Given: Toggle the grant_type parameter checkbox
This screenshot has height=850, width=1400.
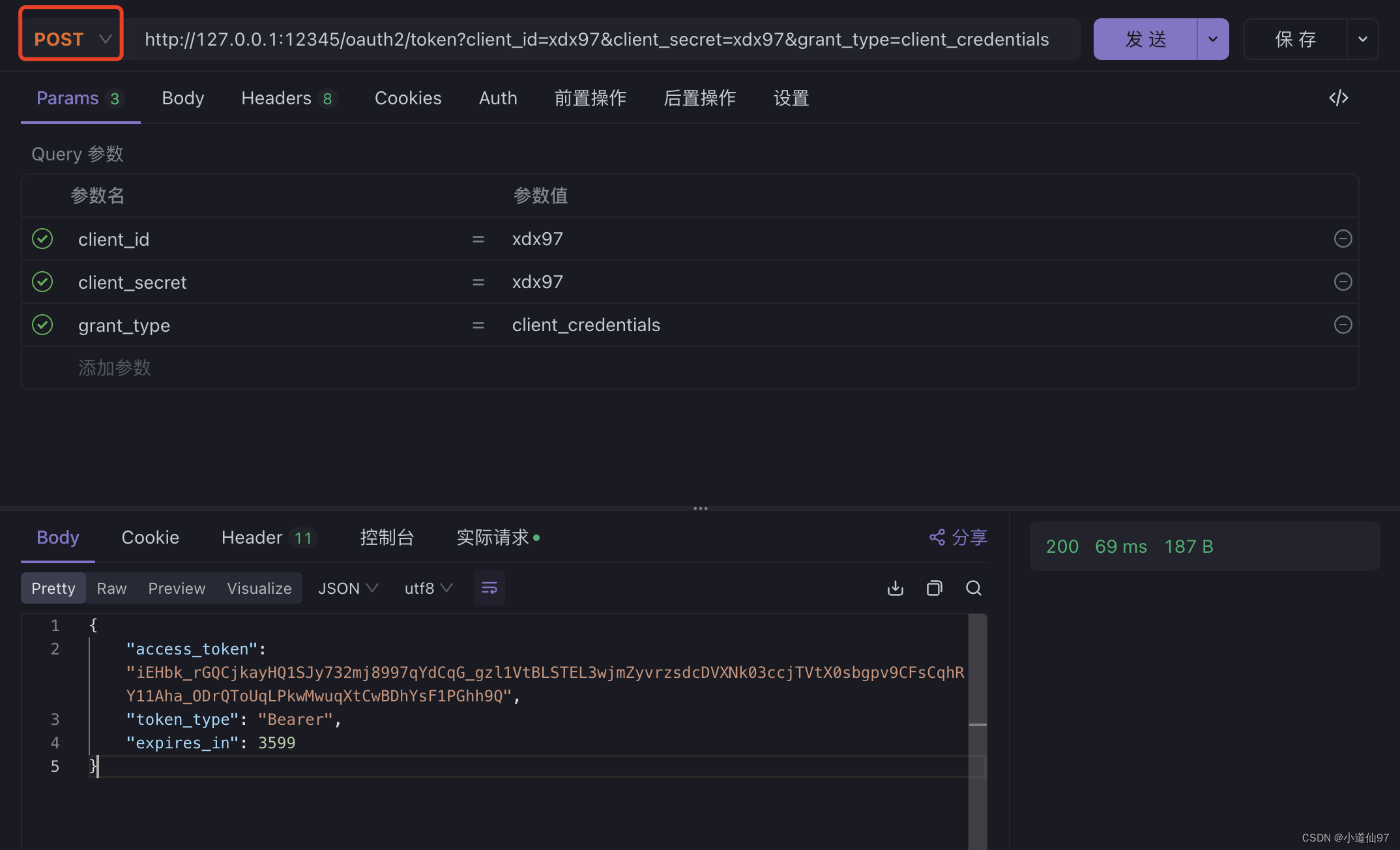Looking at the screenshot, I should click(x=42, y=325).
